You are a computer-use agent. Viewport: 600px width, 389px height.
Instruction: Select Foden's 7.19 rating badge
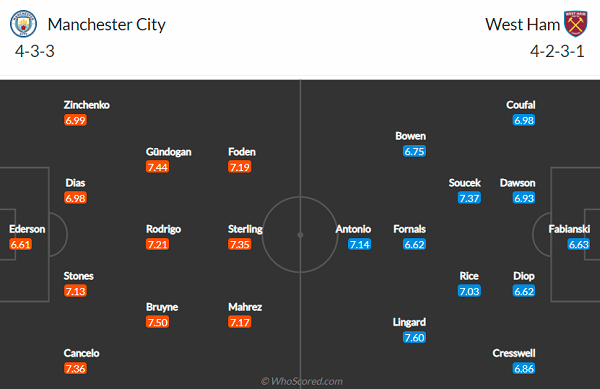coord(240,167)
